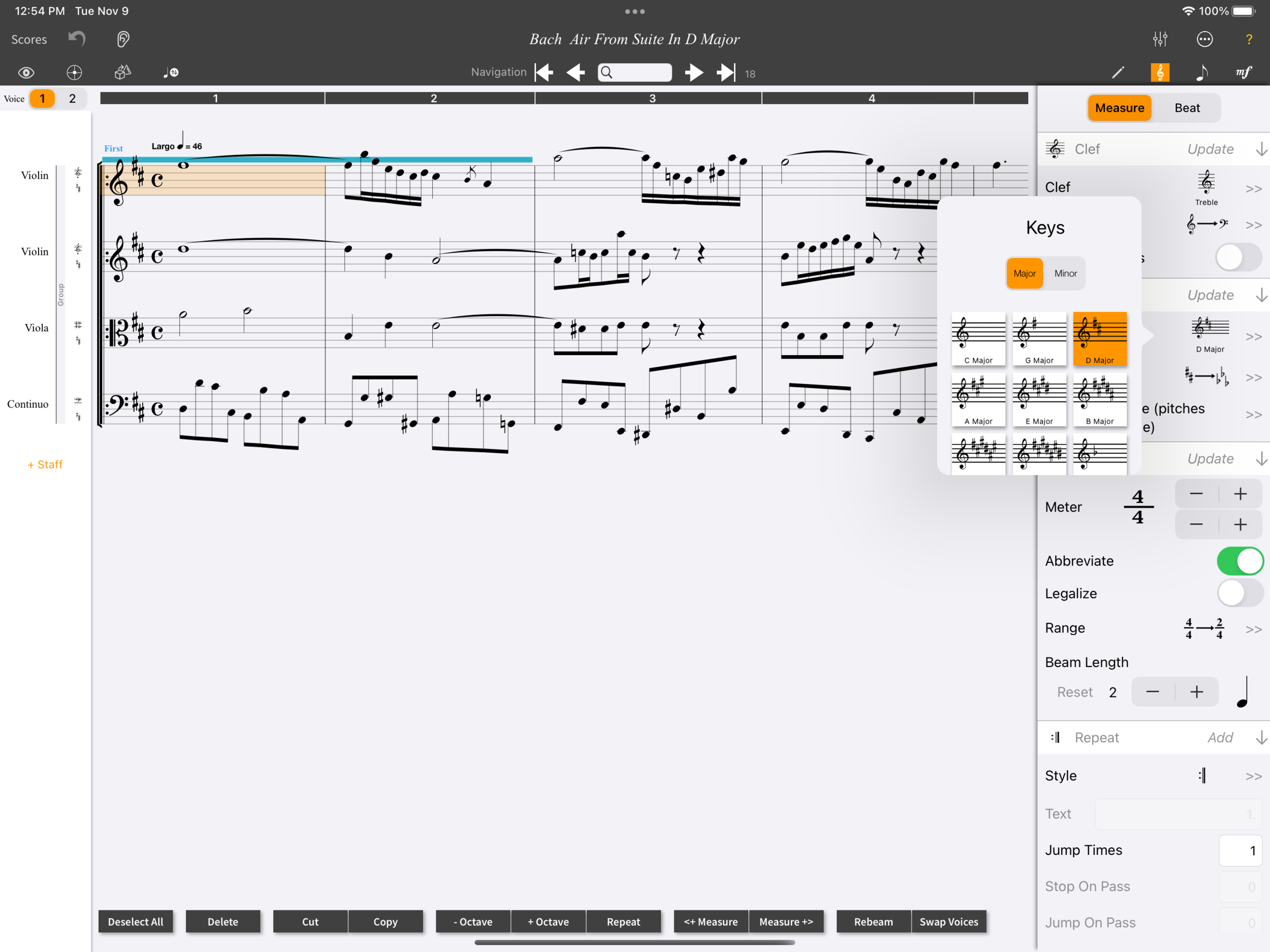1270x952 pixels.
Task: Select the Minor keys tab
Action: 1066,273
